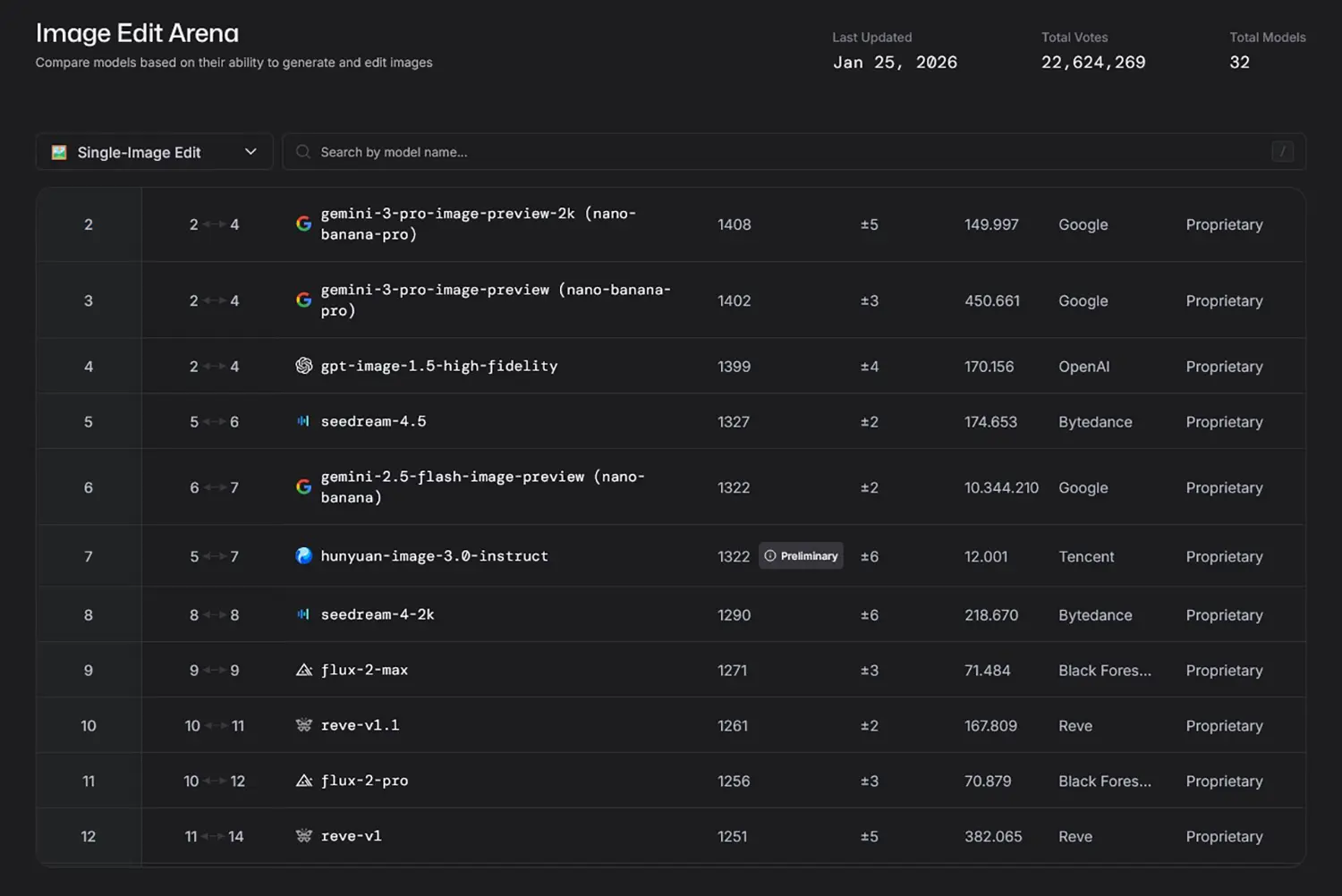Focus the Search by model name field
1342x896 pixels.
click(x=787, y=152)
